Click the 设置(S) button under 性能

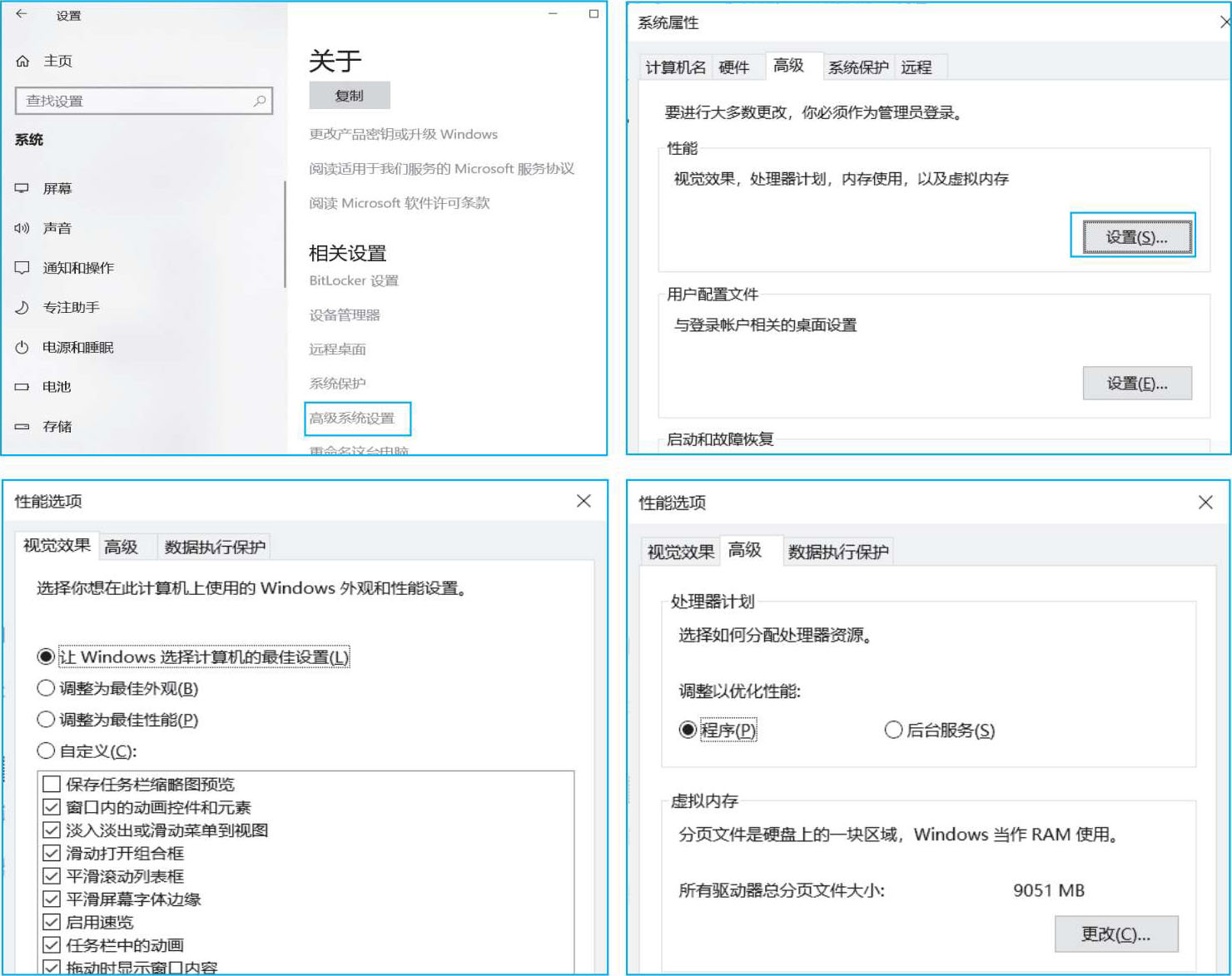1136,237
